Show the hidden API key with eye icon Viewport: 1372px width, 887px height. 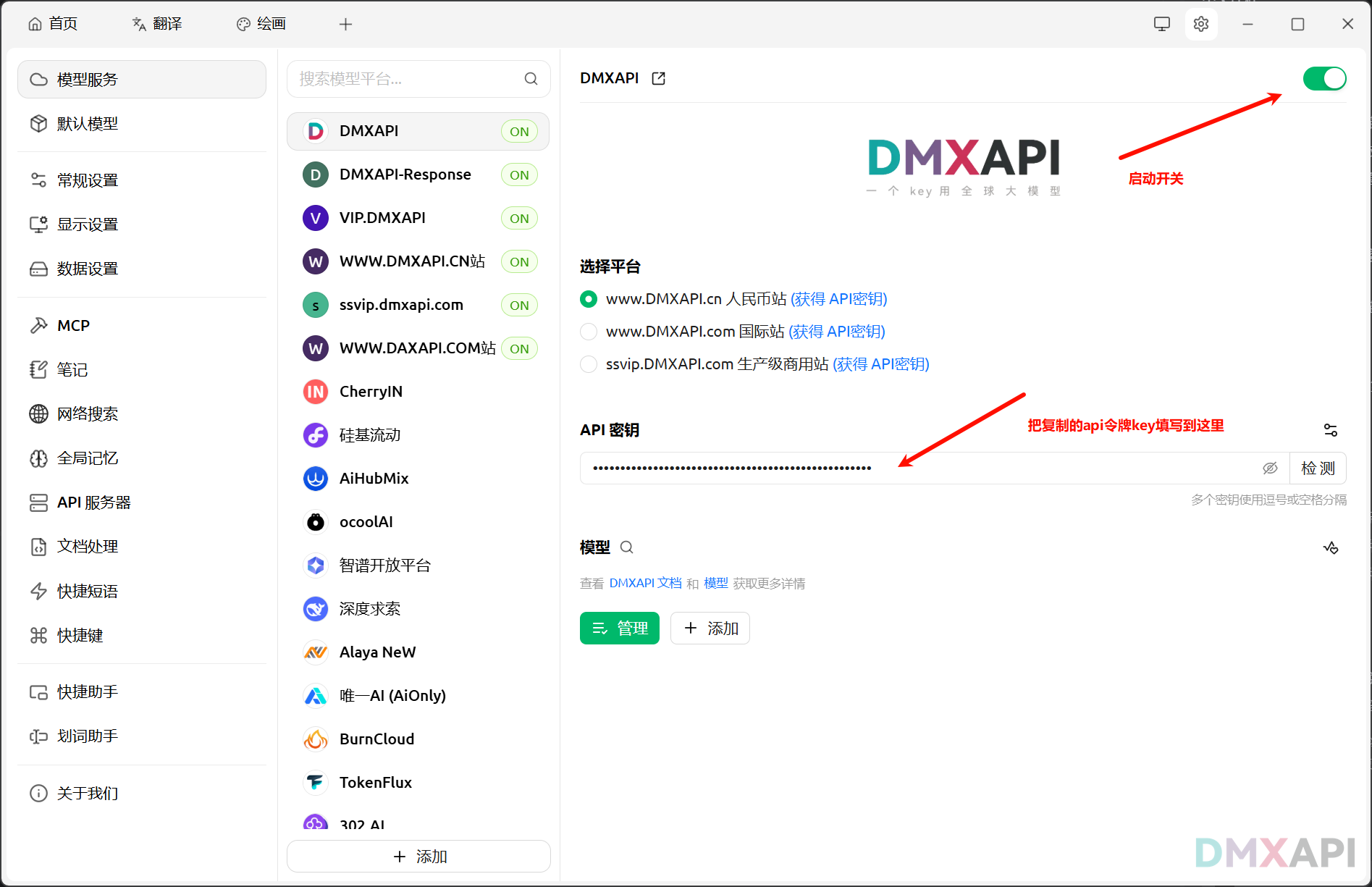click(1270, 468)
